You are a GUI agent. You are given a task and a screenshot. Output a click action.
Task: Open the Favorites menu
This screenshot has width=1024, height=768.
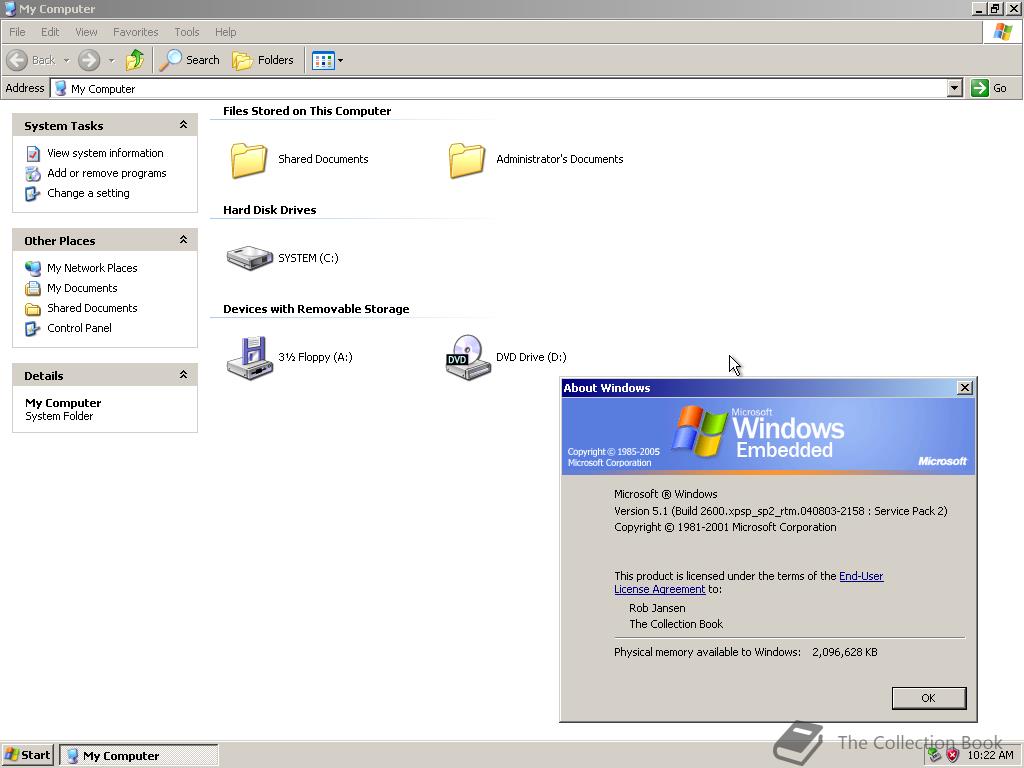click(x=136, y=32)
